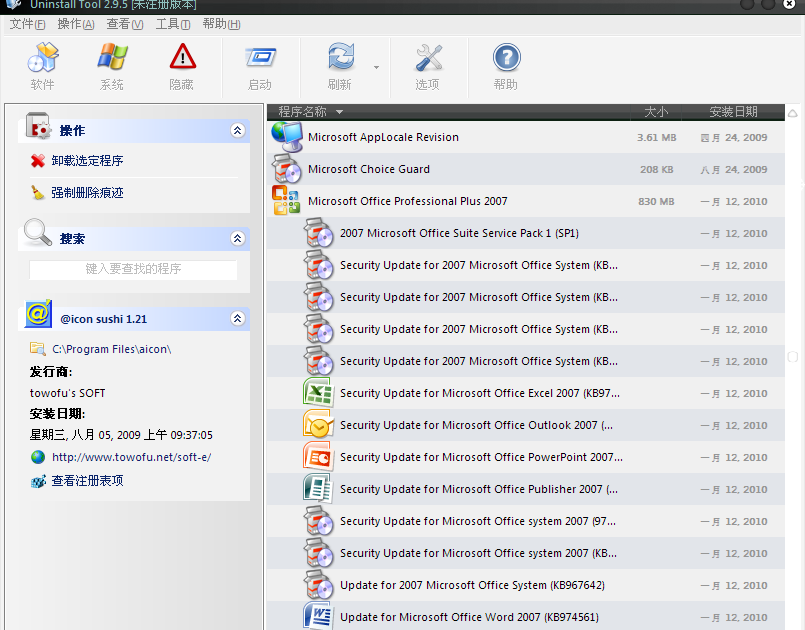Open the dropdown arrow next to 刷新

pyautogui.click(x=376, y=67)
